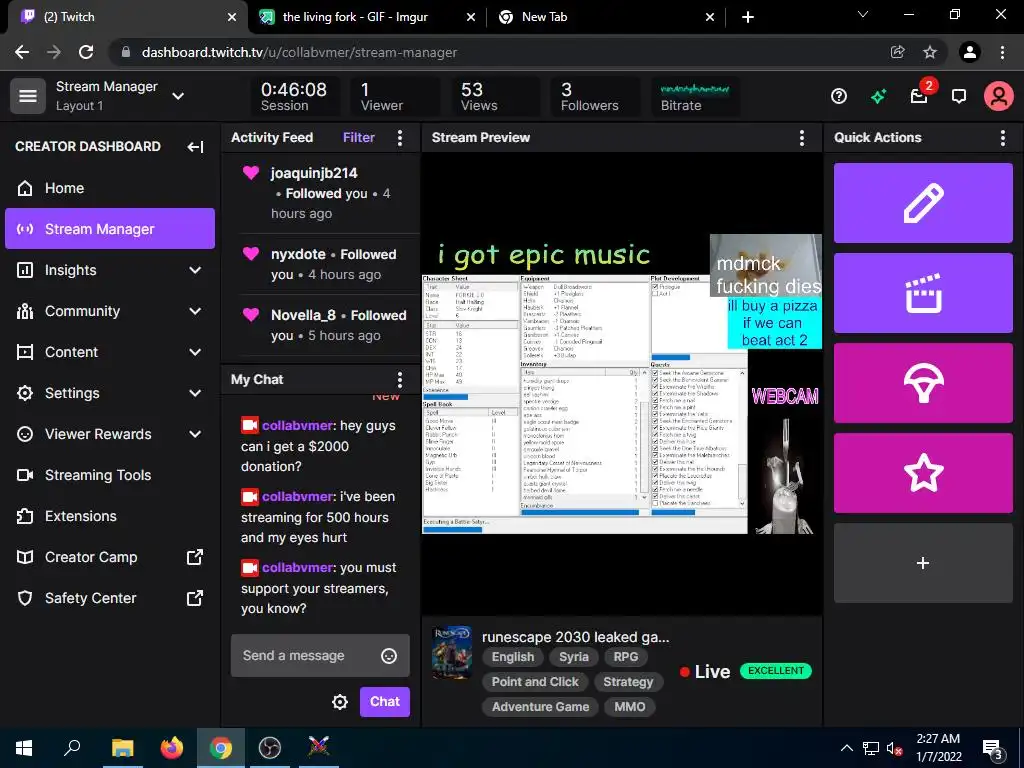Image resolution: width=1024 pixels, height=768 pixels.
Task: Click the Raid Channel parachute quick action
Action: 923,383
